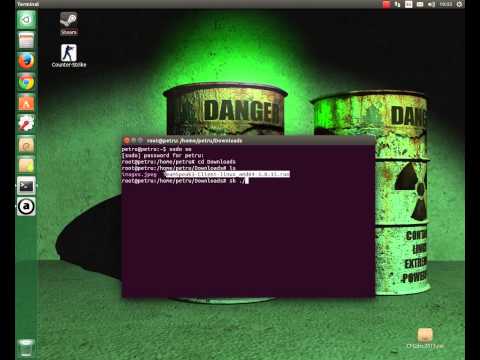Click the 'cd Downloads' command line

pos(179,162)
